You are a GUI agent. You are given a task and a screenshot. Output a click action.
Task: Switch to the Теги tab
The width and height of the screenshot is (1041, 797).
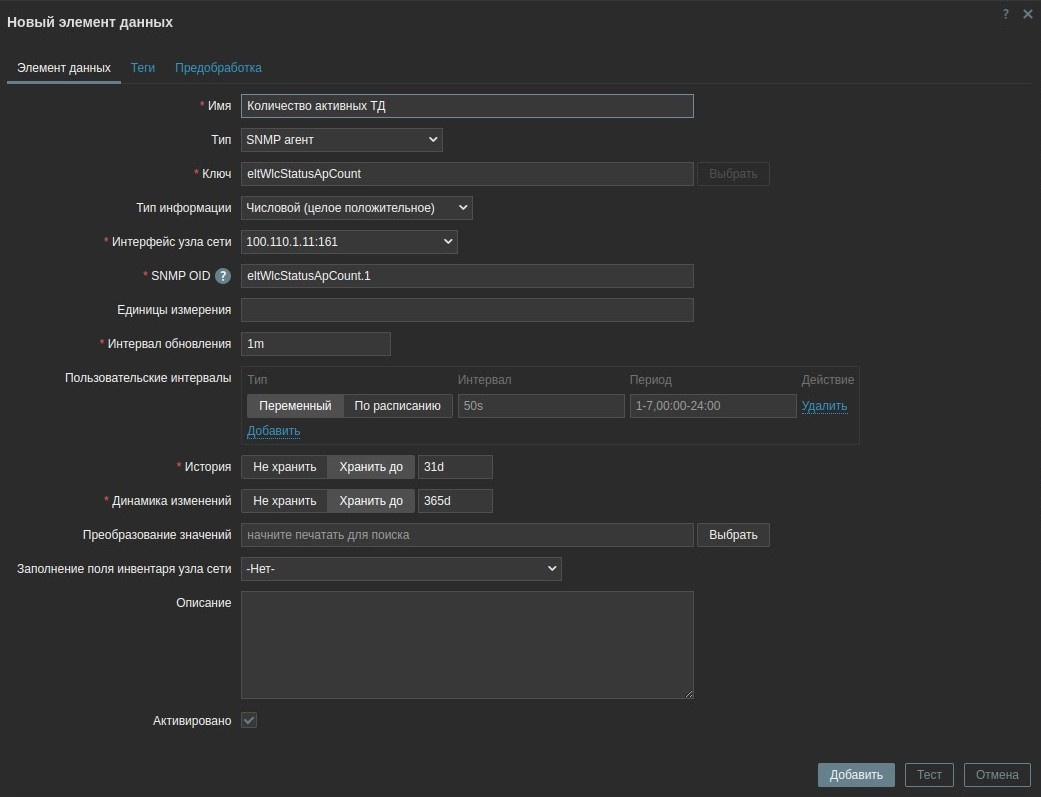[x=143, y=68]
